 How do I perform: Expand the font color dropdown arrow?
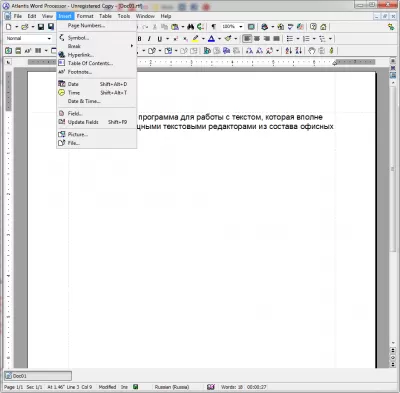point(219,39)
